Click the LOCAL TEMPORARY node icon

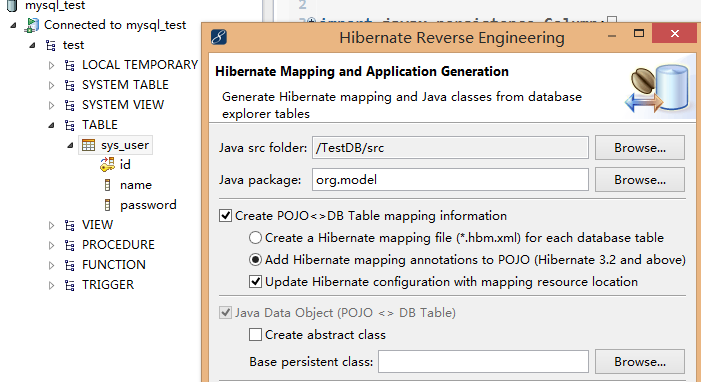coord(70,65)
